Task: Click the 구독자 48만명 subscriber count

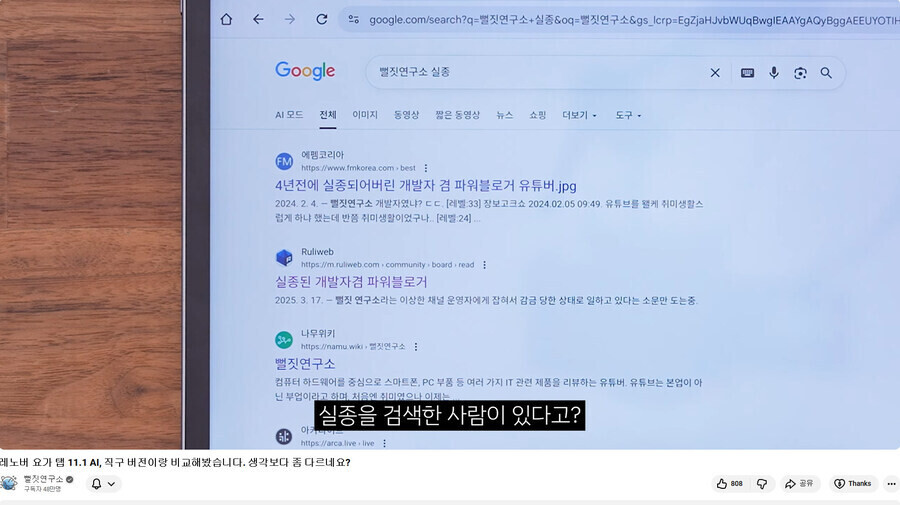Action: pyautogui.click(x=42, y=489)
